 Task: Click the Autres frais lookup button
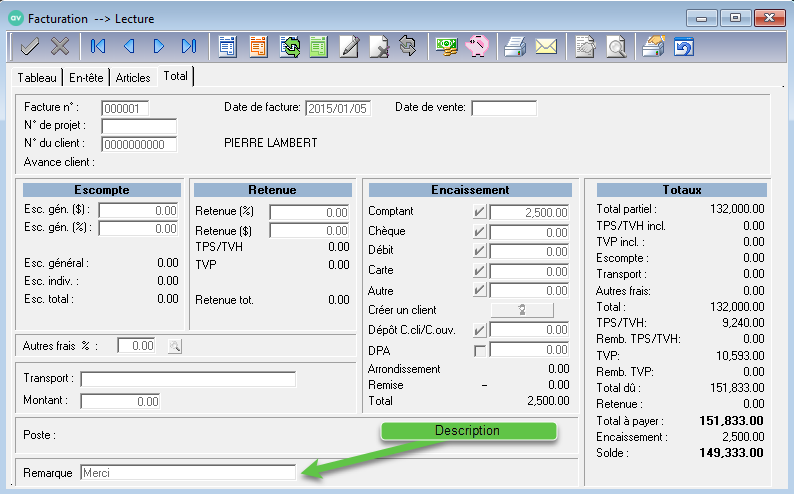[175, 346]
